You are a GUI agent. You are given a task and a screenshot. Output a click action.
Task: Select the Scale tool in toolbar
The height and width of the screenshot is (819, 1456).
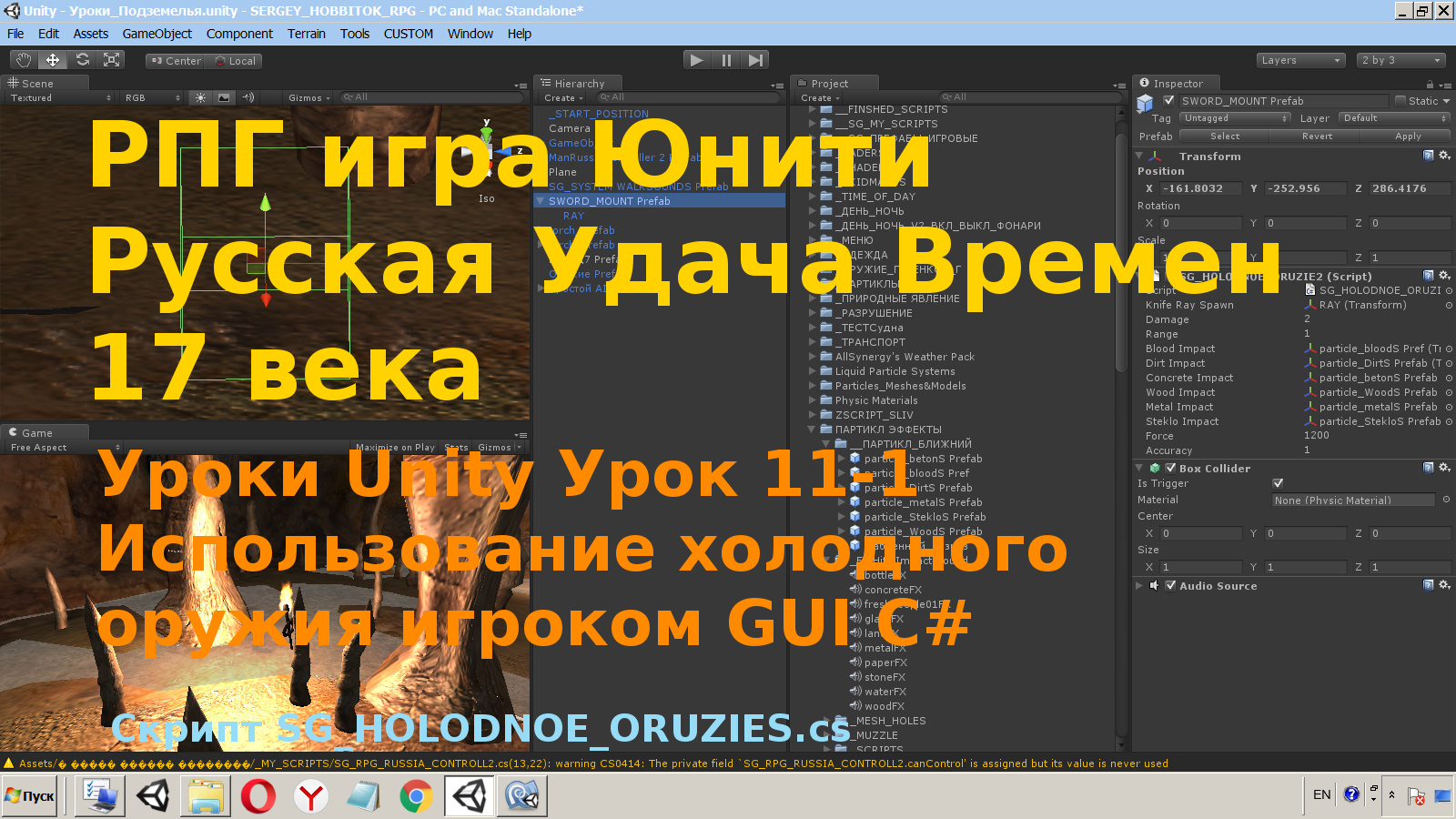point(111,60)
